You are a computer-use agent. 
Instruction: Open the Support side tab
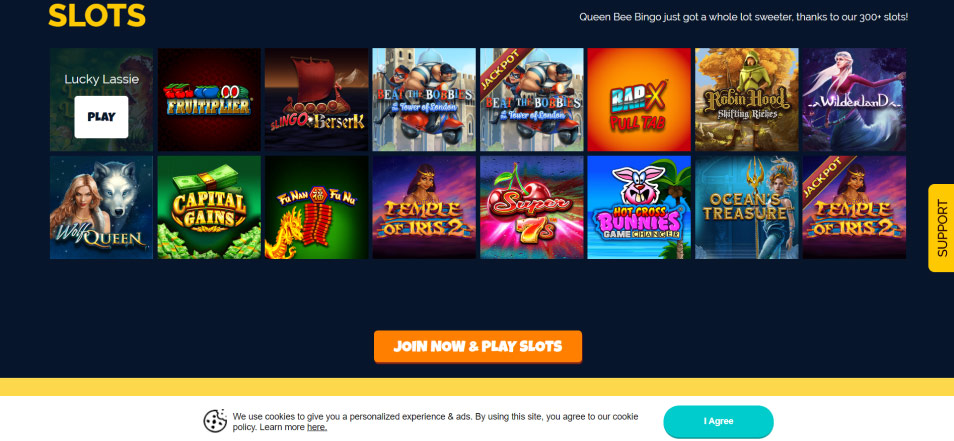pos(941,228)
